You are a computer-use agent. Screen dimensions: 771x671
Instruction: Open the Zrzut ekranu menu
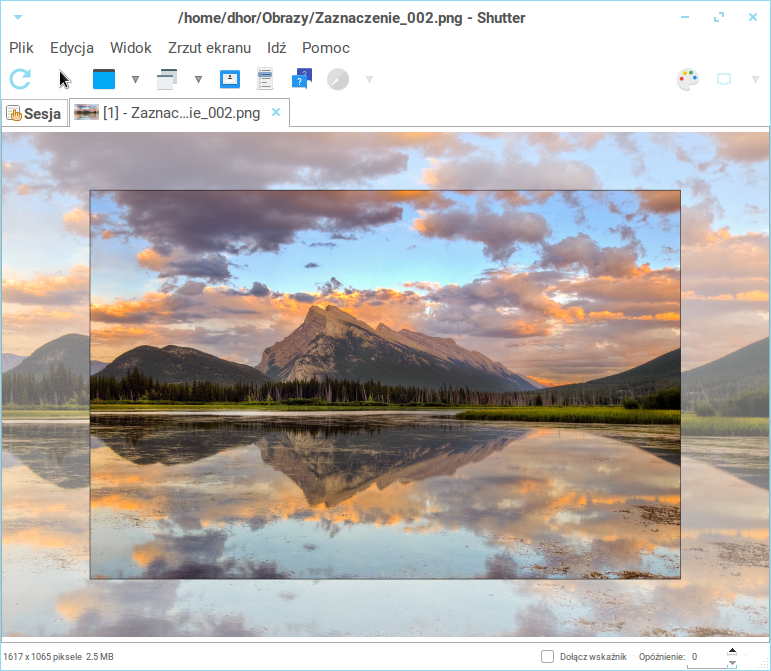(209, 48)
